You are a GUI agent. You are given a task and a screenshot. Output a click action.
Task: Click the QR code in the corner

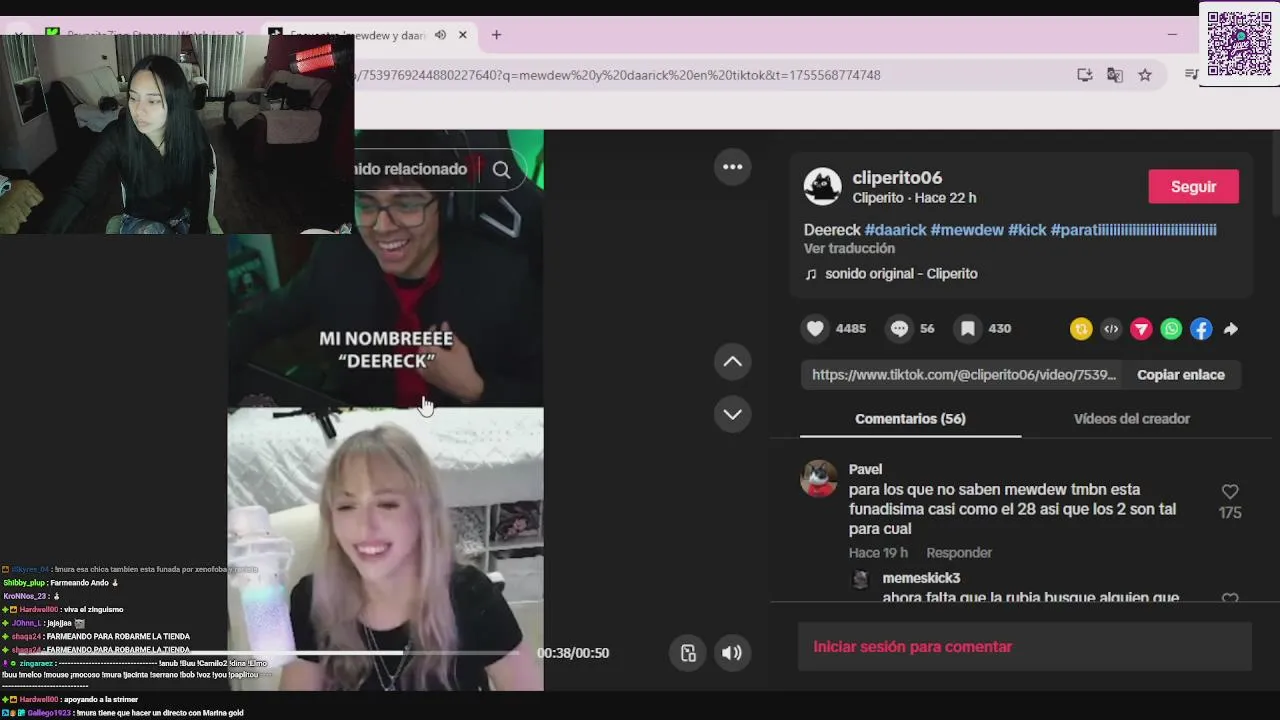coord(1239,43)
